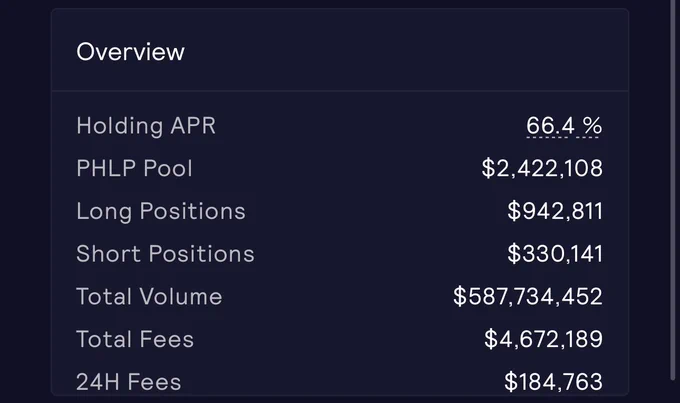Click the Overview panel heading

coord(131,52)
